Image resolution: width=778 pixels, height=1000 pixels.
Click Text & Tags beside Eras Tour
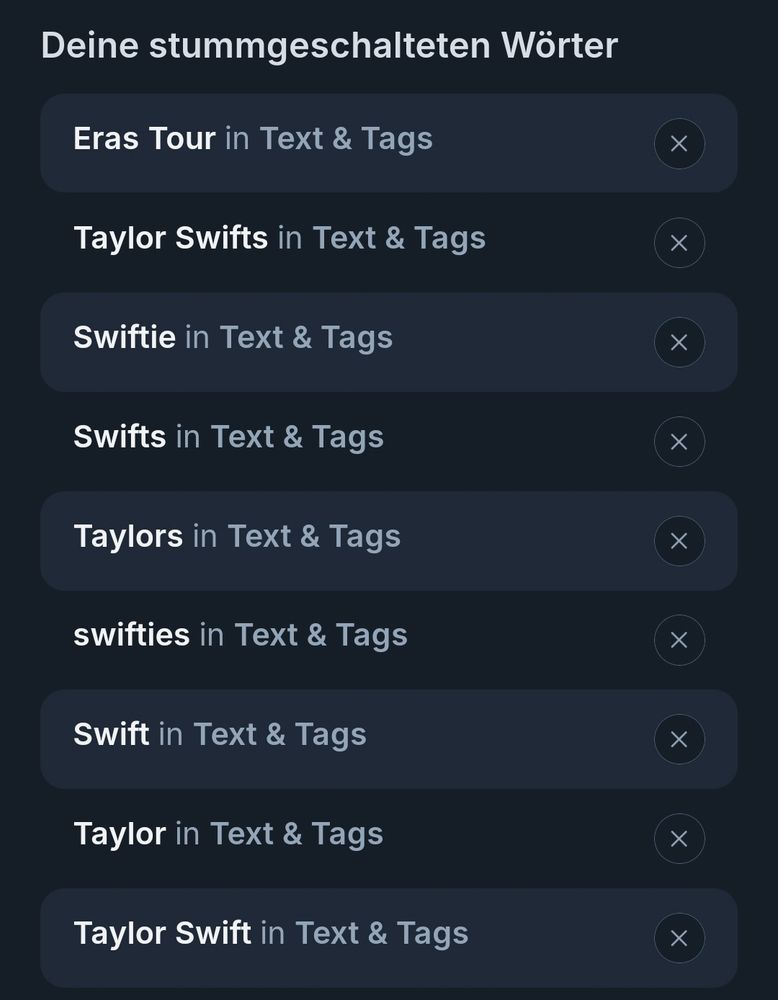pos(346,140)
